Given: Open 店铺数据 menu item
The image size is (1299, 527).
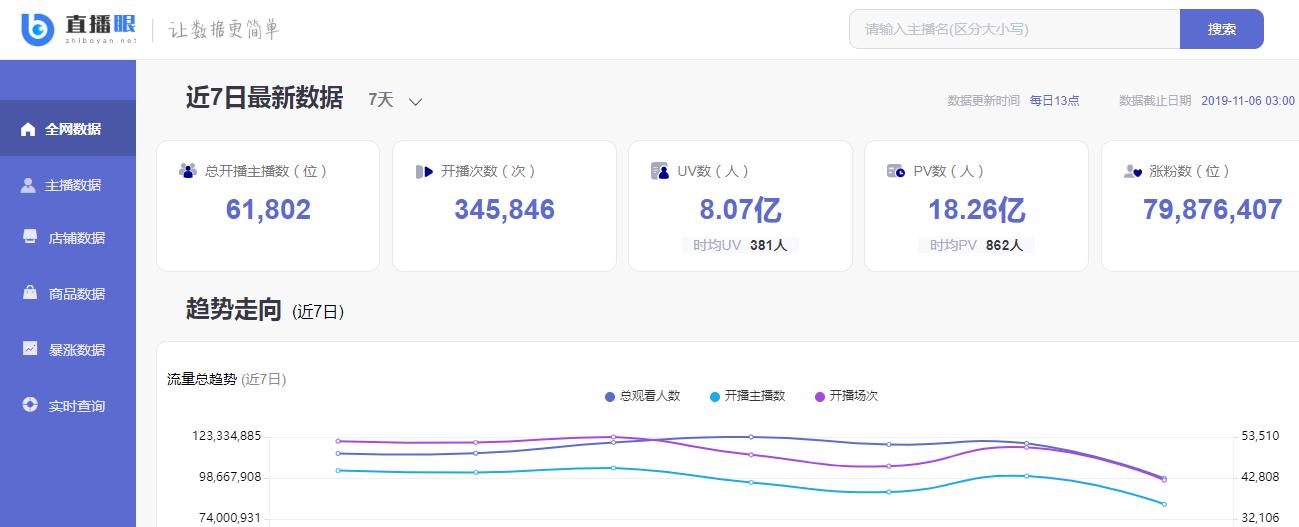Looking at the screenshot, I should point(68,238).
